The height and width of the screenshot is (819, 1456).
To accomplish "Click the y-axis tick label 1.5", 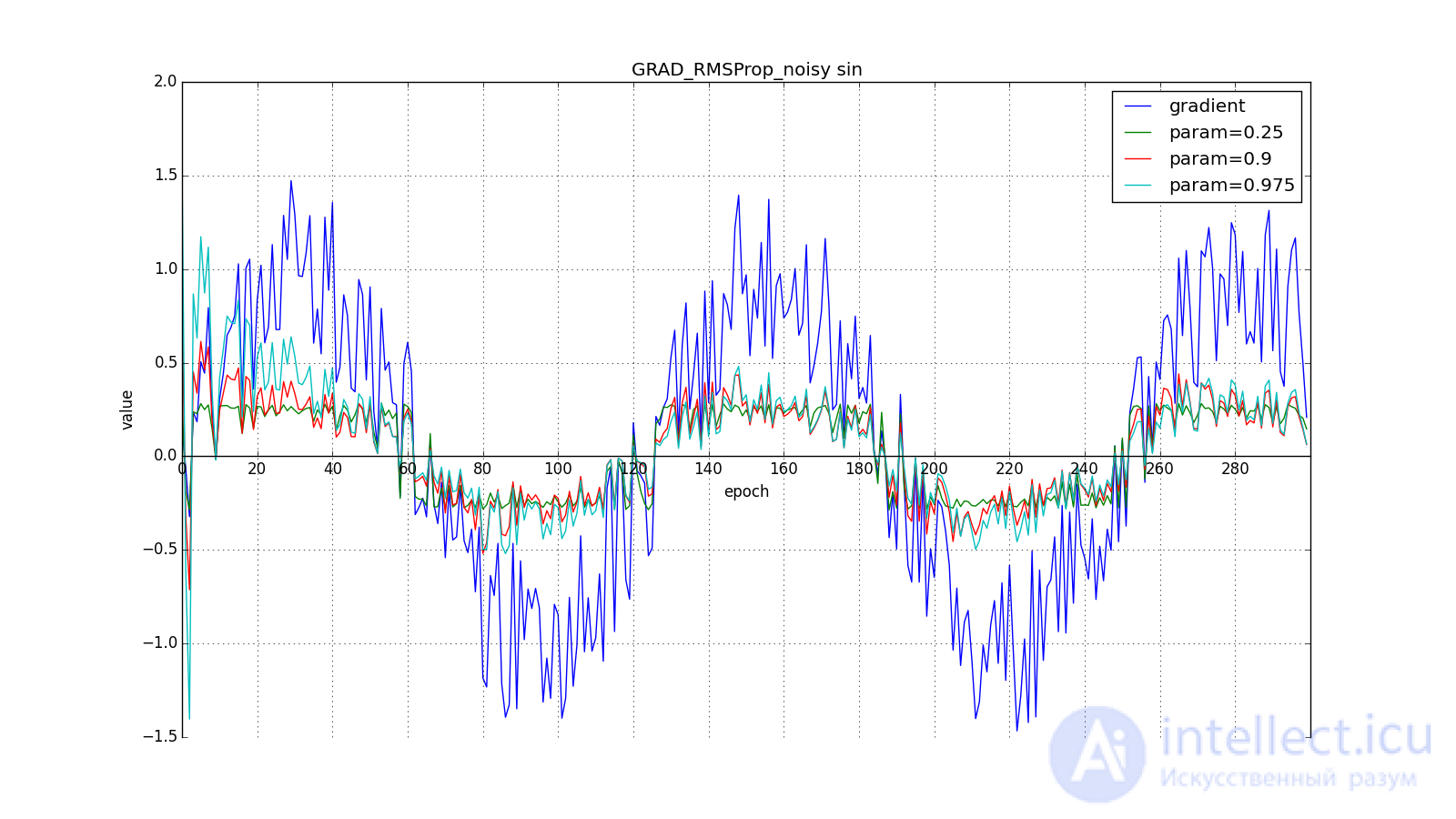I will click(165, 175).
